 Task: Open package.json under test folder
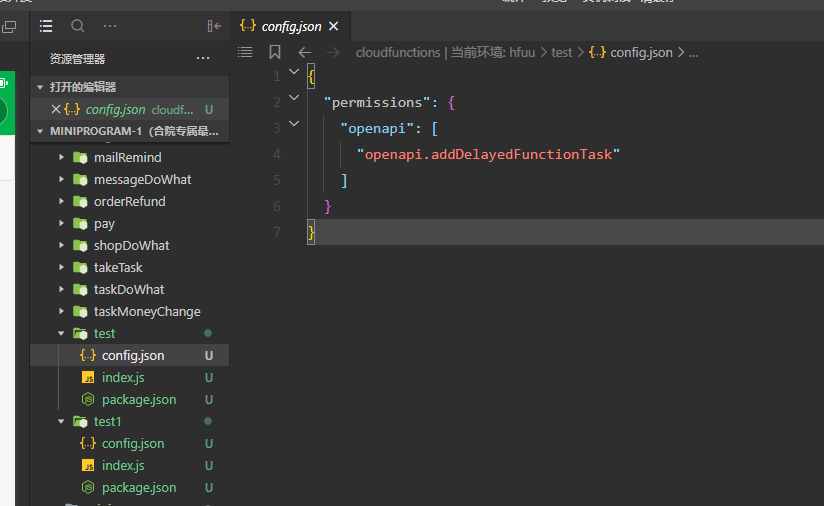click(x=130, y=399)
